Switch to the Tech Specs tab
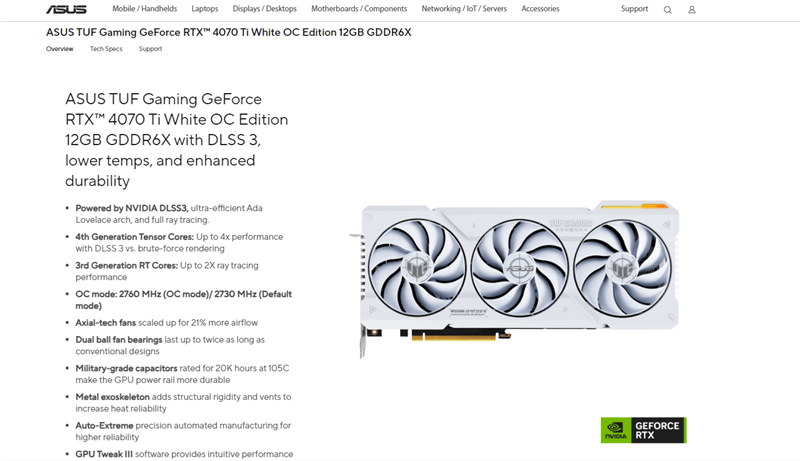Viewport: 800px width, 461px height. tap(106, 49)
